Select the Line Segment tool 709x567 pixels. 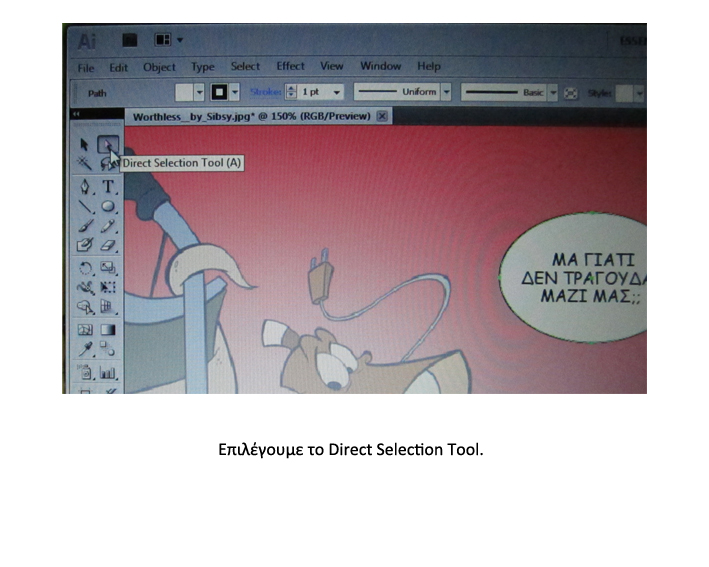85,207
